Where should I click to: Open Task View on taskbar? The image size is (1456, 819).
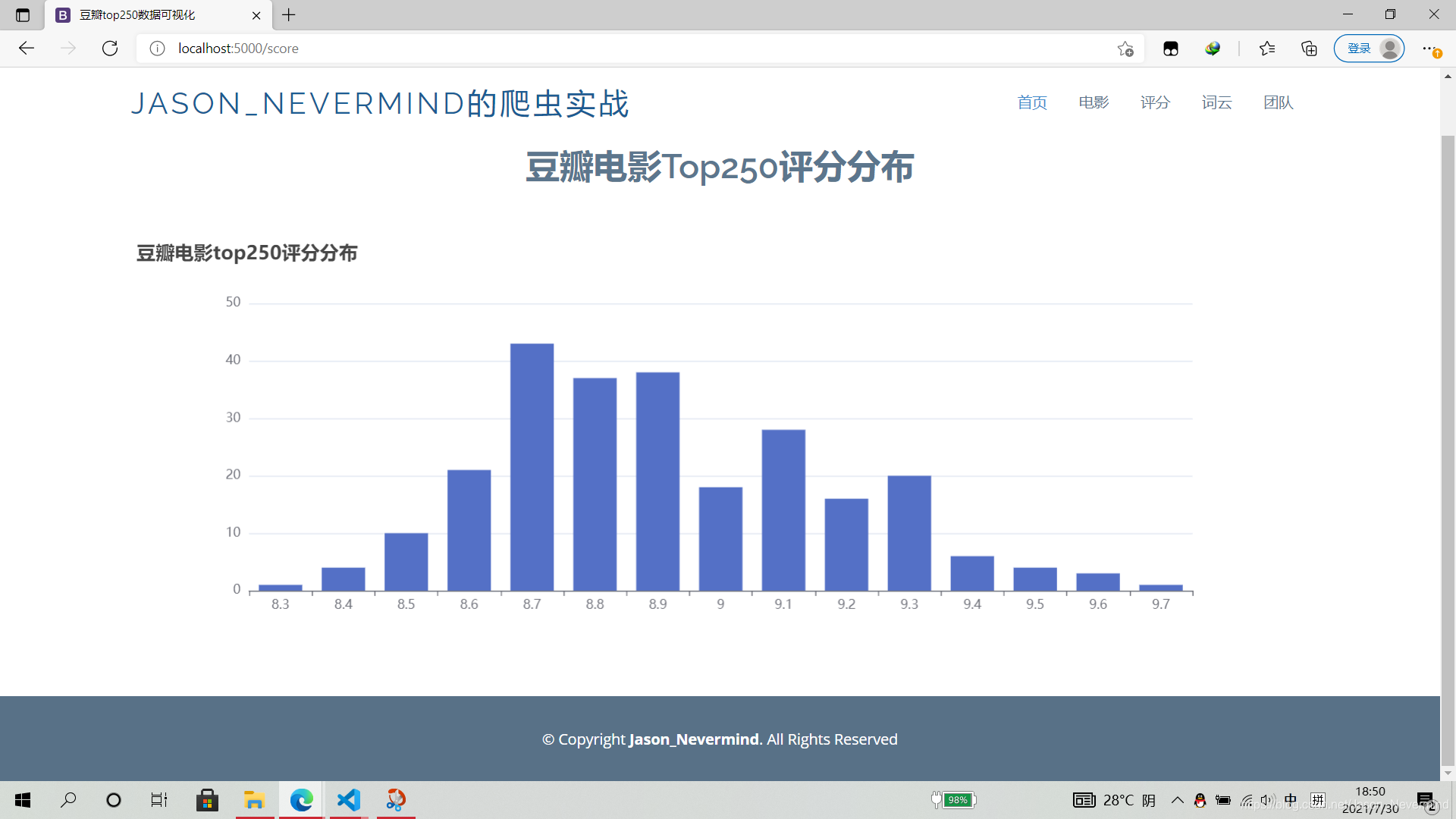(x=159, y=800)
